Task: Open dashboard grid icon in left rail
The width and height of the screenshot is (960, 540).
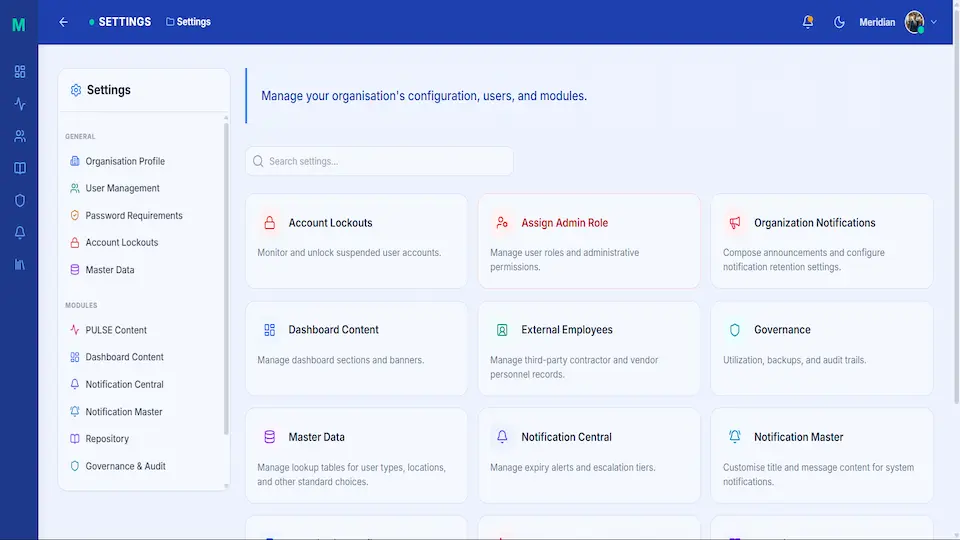Action: (x=20, y=72)
